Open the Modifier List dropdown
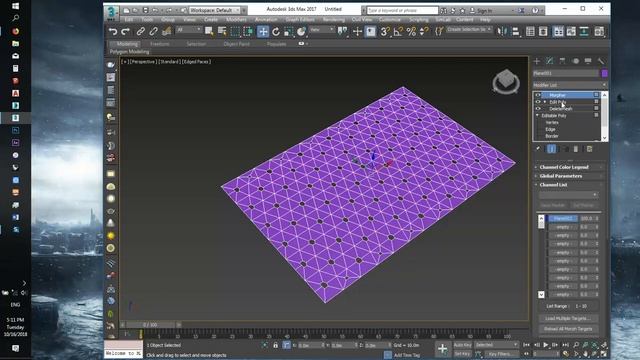 coord(570,85)
